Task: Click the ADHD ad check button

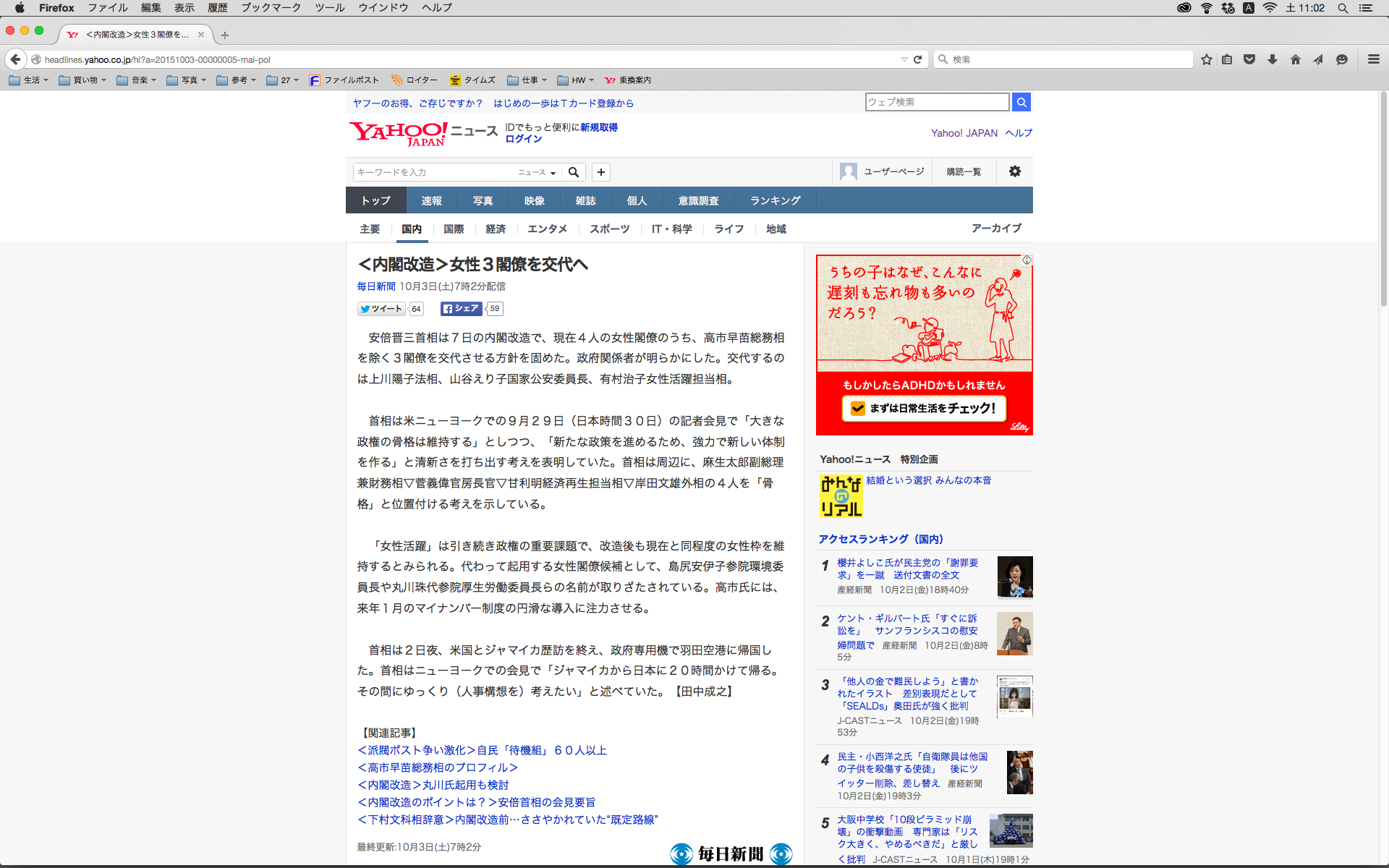Action: [x=924, y=408]
